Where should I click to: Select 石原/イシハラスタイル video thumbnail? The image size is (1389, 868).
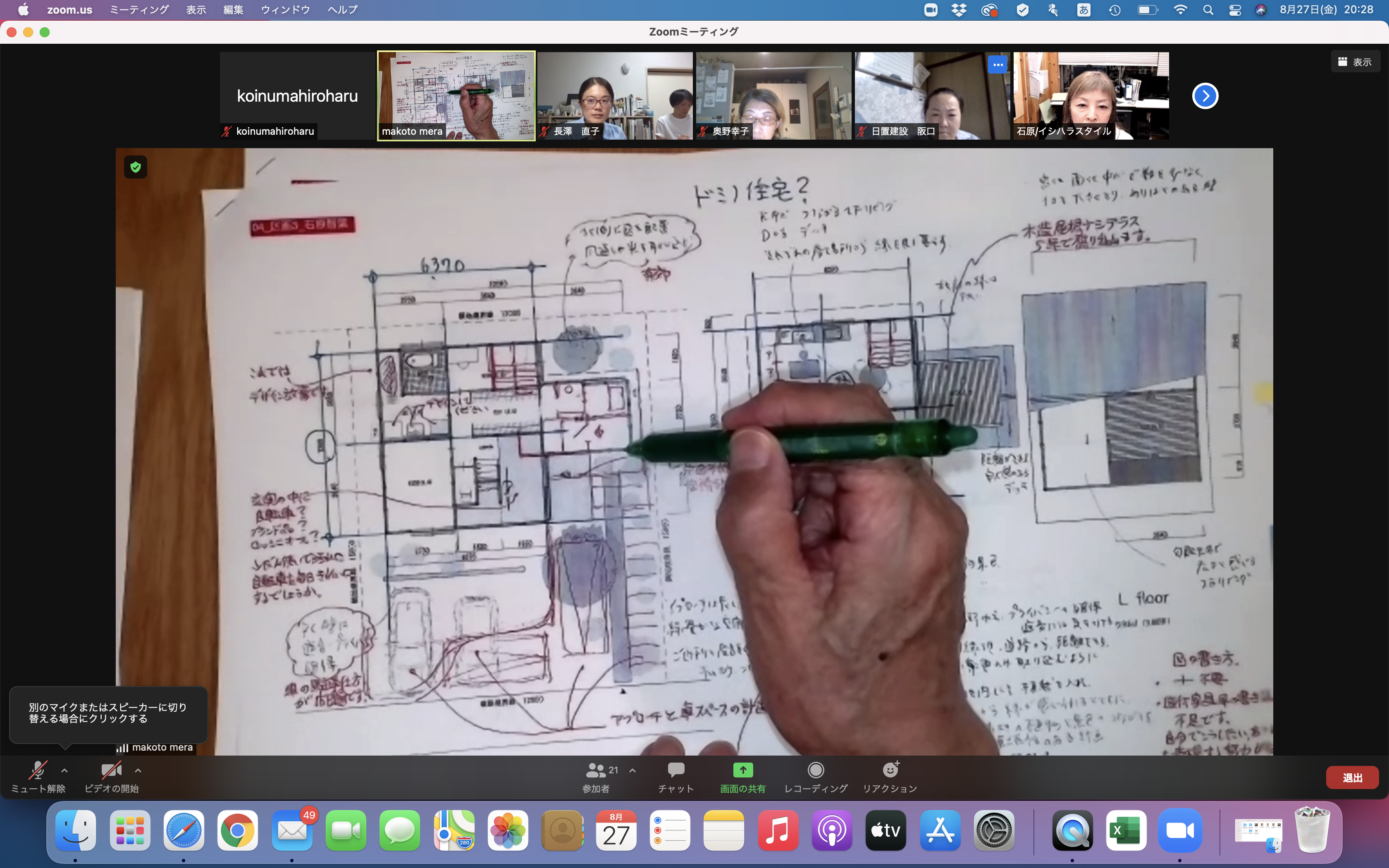pyautogui.click(x=1091, y=96)
